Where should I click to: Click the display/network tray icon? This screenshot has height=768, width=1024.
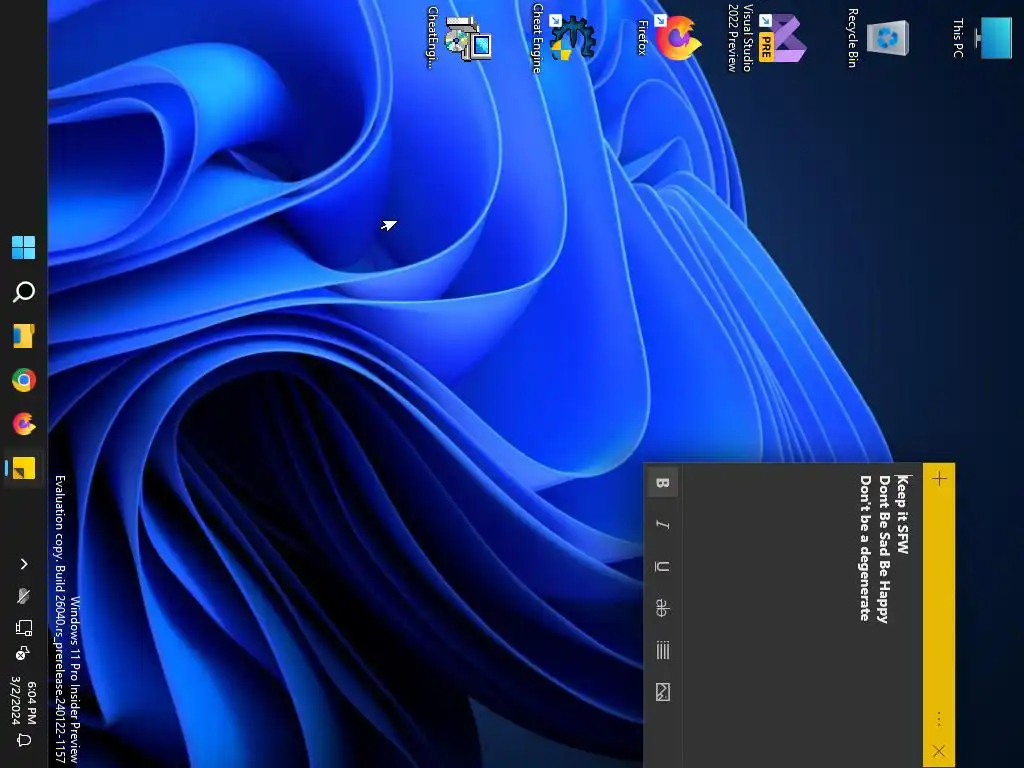[x=24, y=628]
